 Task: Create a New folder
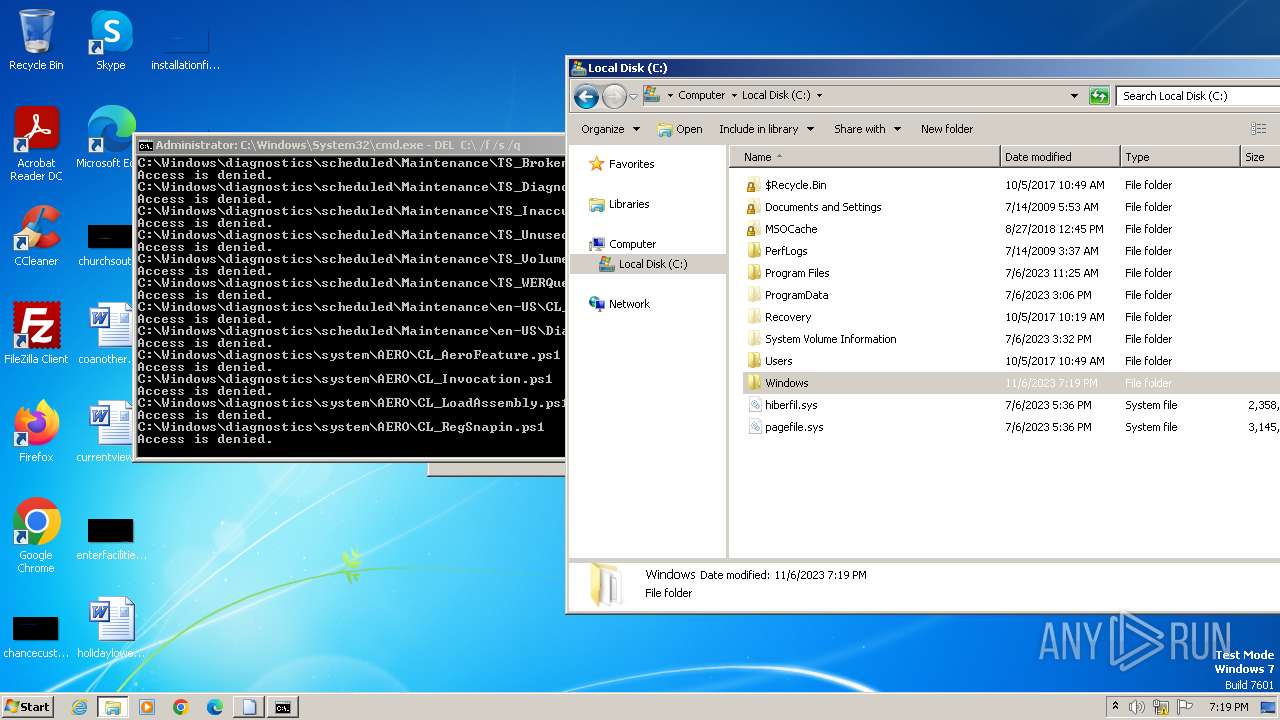(x=947, y=129)
